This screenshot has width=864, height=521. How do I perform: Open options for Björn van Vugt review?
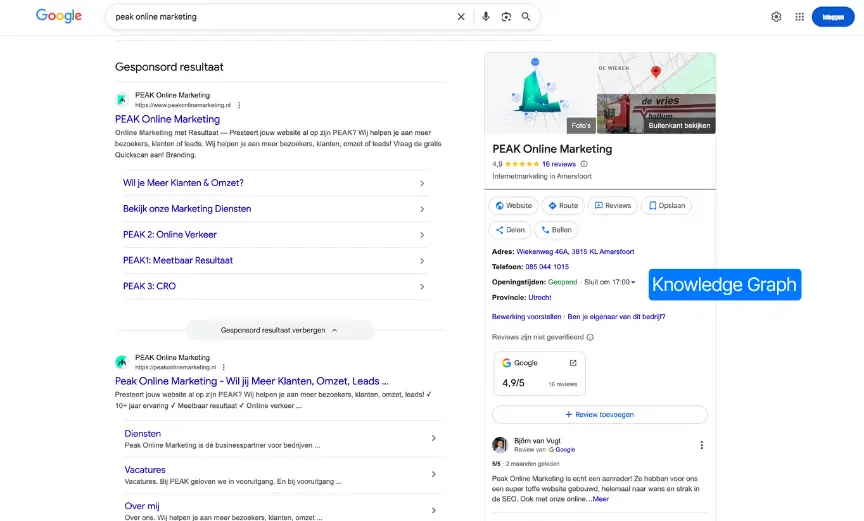(701, 445)
